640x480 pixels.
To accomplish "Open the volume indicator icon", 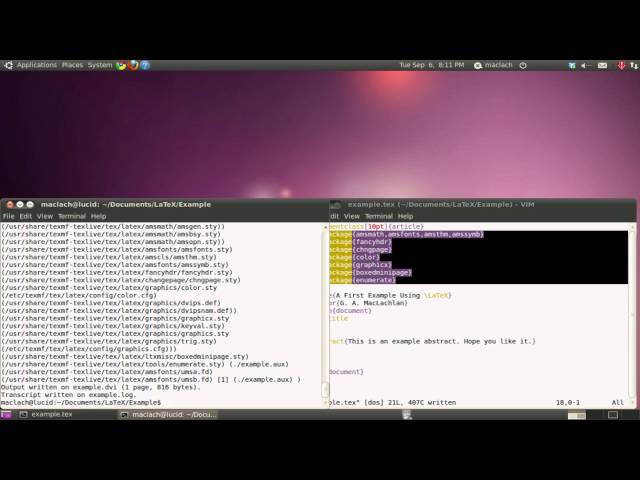I will point(585,65).
